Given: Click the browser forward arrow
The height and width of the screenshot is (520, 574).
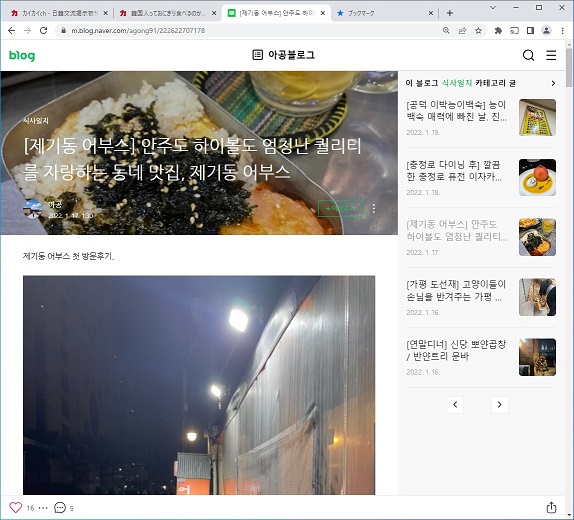Looking at the screenshot, I should point(27,31).
